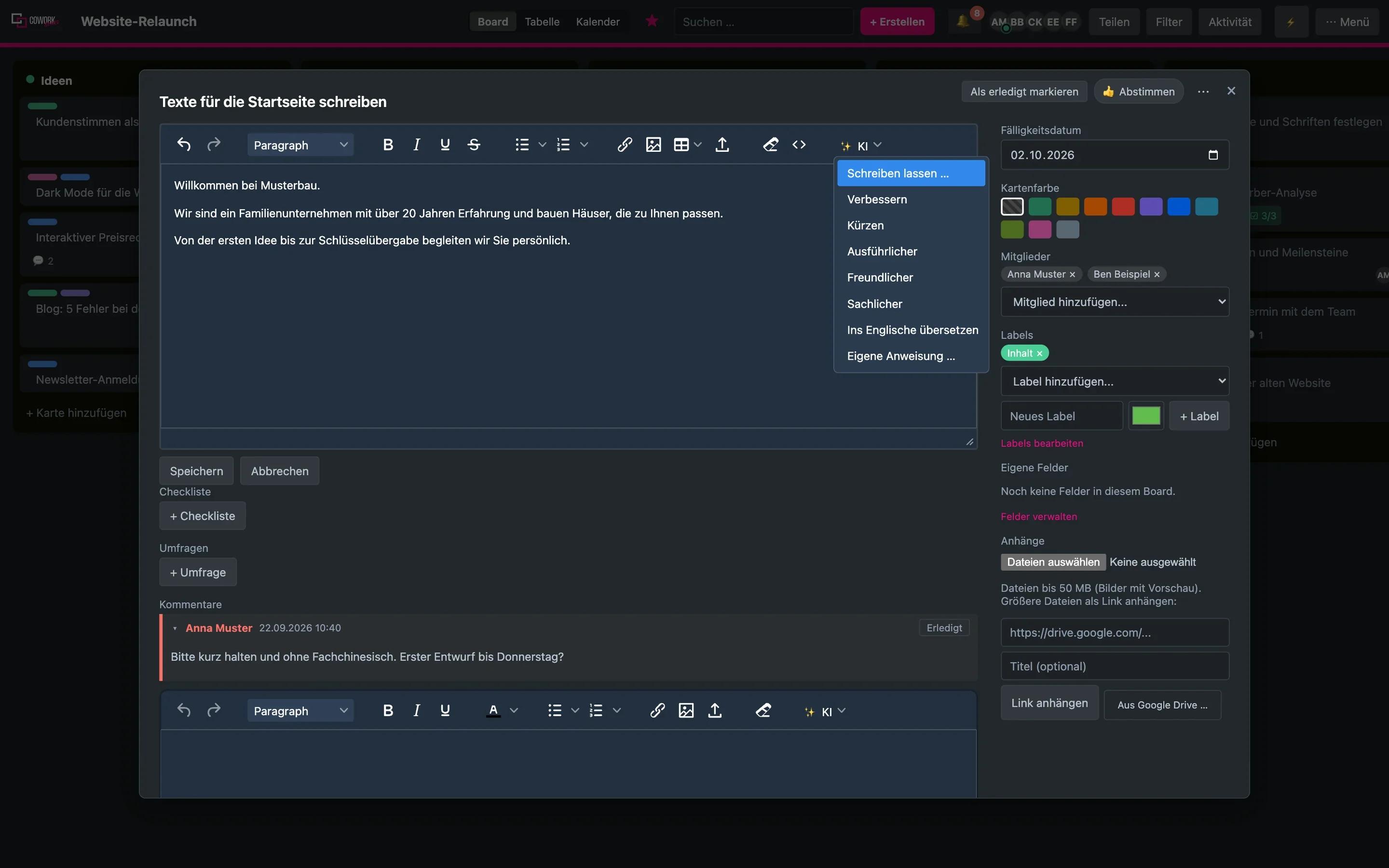Select Ins Englische übersetzen
The width and height of the screenshot is (1389, 868).
pos(911,330)
